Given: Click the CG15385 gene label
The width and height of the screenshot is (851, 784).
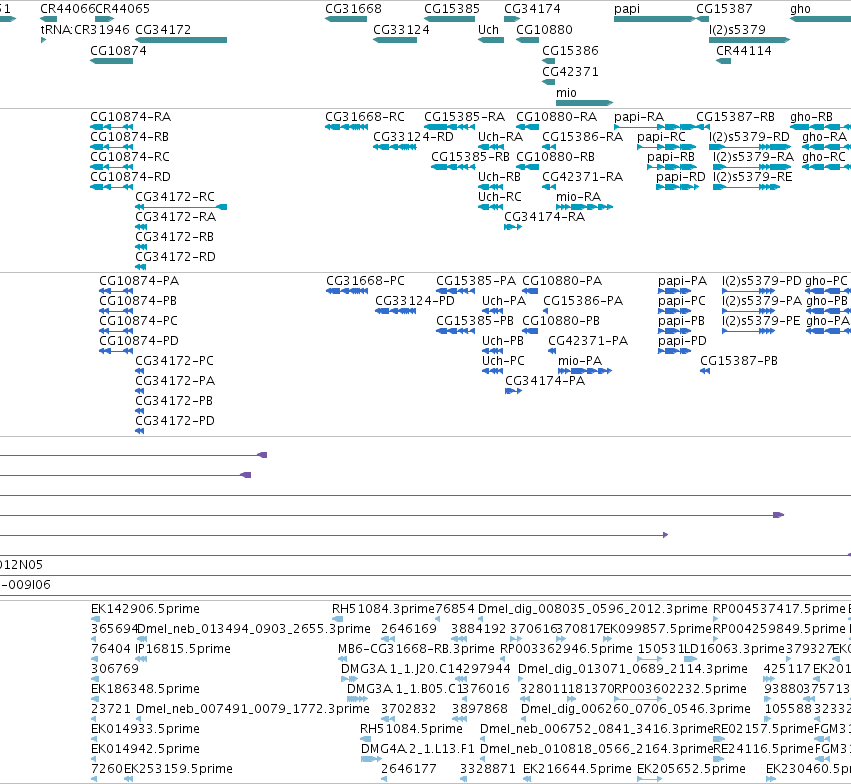Looking at the screenshot, I should click(x=452, y=9).
